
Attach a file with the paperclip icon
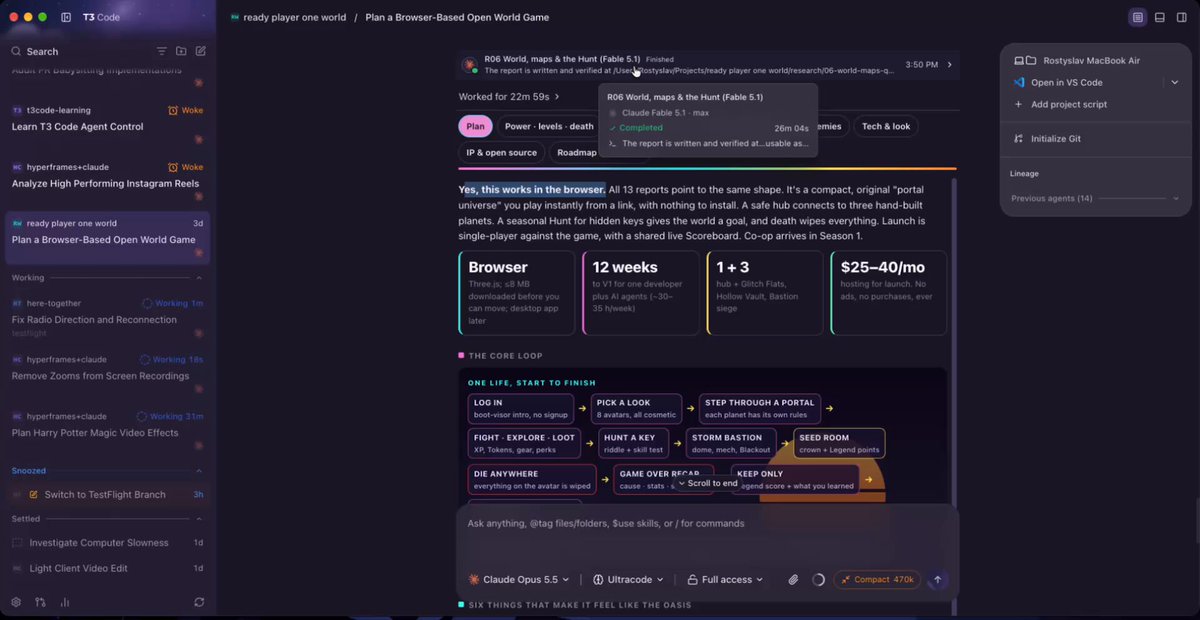tap(793, 579)
